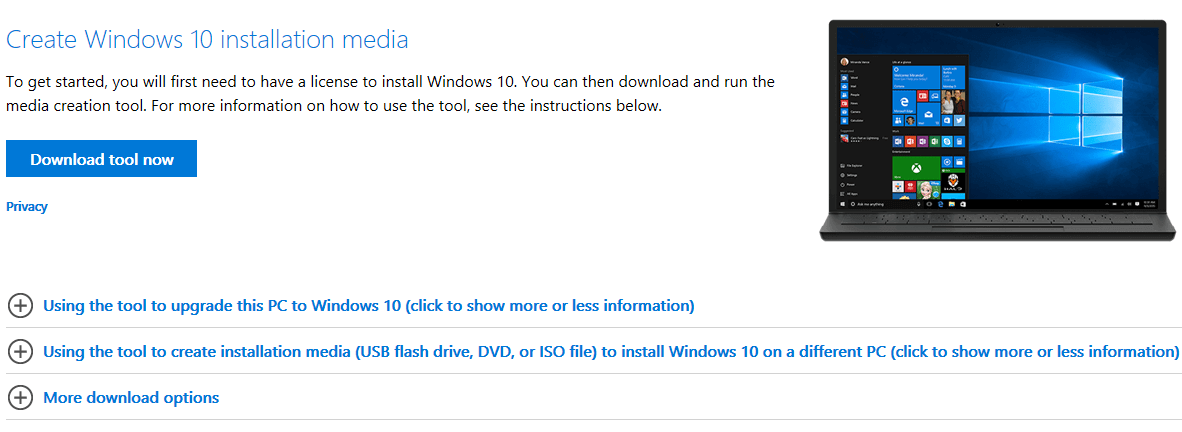Image resolution: width=1182 pixels, height=432 pixels.
Task: Click the Twitter tile in laptop Start menu
Action: point(959,120)
